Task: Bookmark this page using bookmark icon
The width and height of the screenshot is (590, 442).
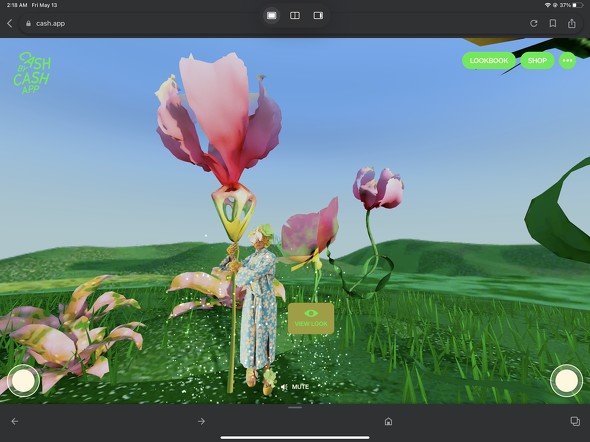Action: point(553,23)
